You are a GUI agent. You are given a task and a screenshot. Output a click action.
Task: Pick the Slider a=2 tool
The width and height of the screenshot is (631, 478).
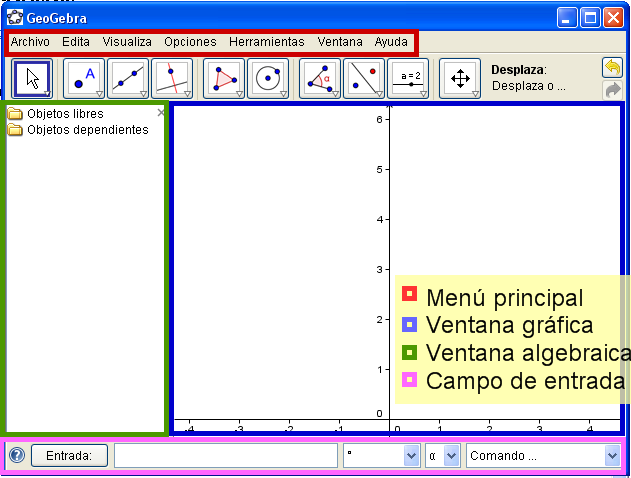point(408,78)
